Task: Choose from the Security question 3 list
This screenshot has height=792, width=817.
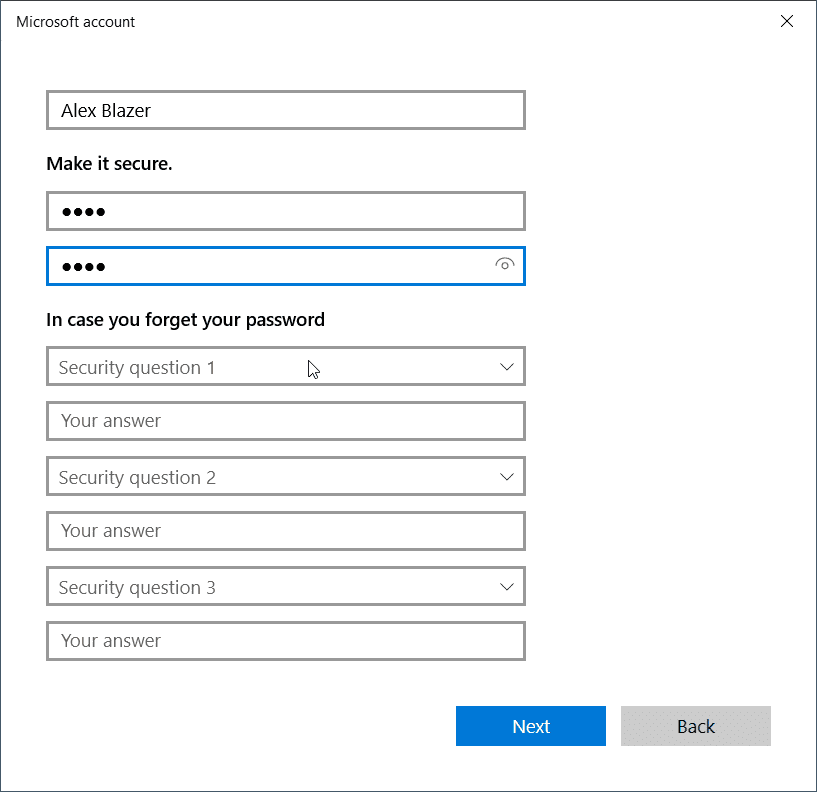Action: pyautogui.click(x=285, y=587)
